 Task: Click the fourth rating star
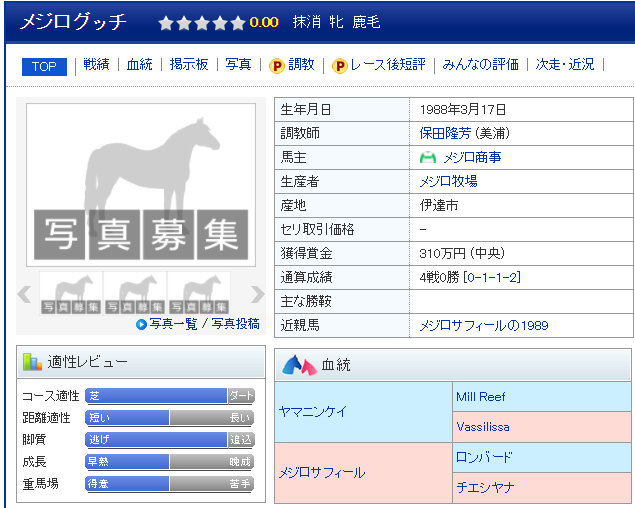pos(220,23)
